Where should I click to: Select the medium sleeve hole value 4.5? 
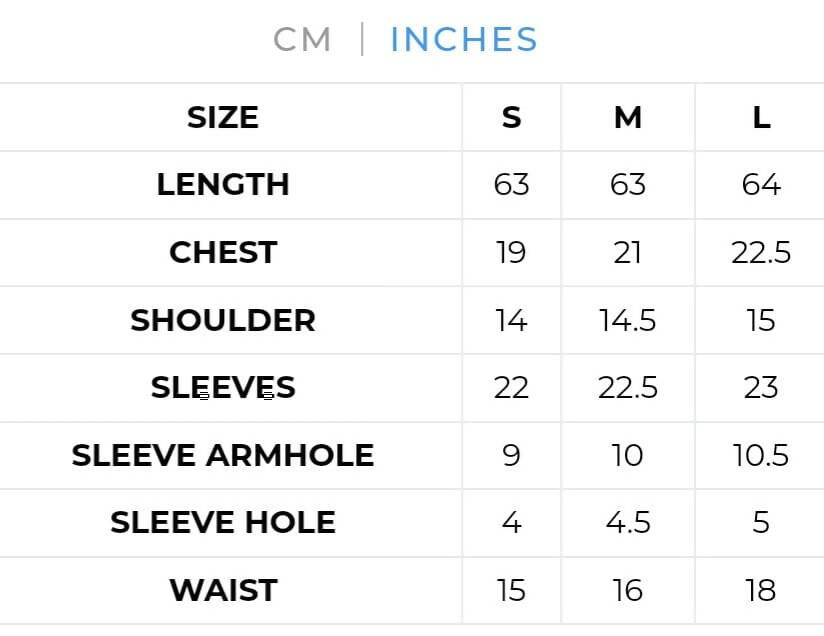627,523
